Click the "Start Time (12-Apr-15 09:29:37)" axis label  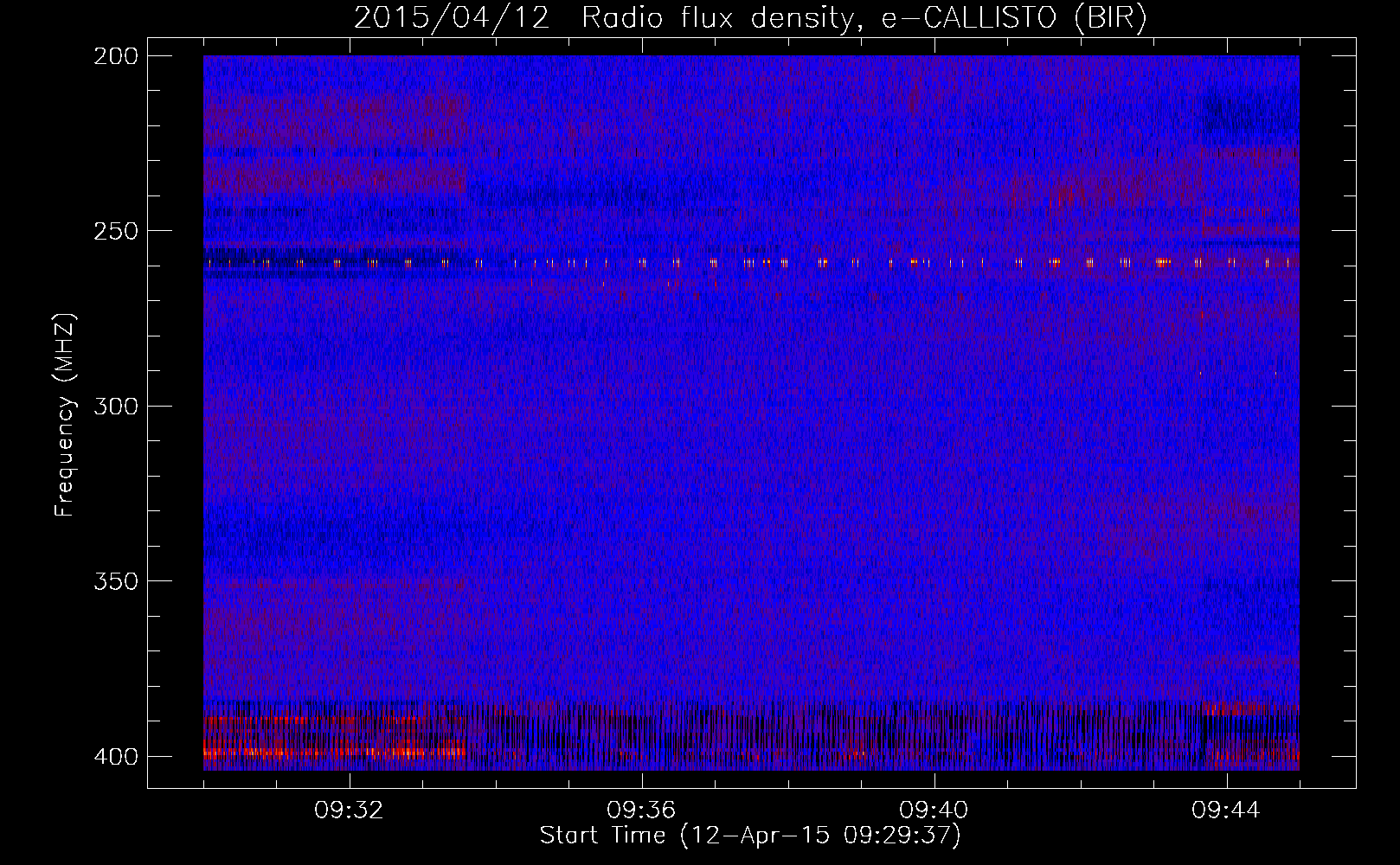click(x=750, y=836)
